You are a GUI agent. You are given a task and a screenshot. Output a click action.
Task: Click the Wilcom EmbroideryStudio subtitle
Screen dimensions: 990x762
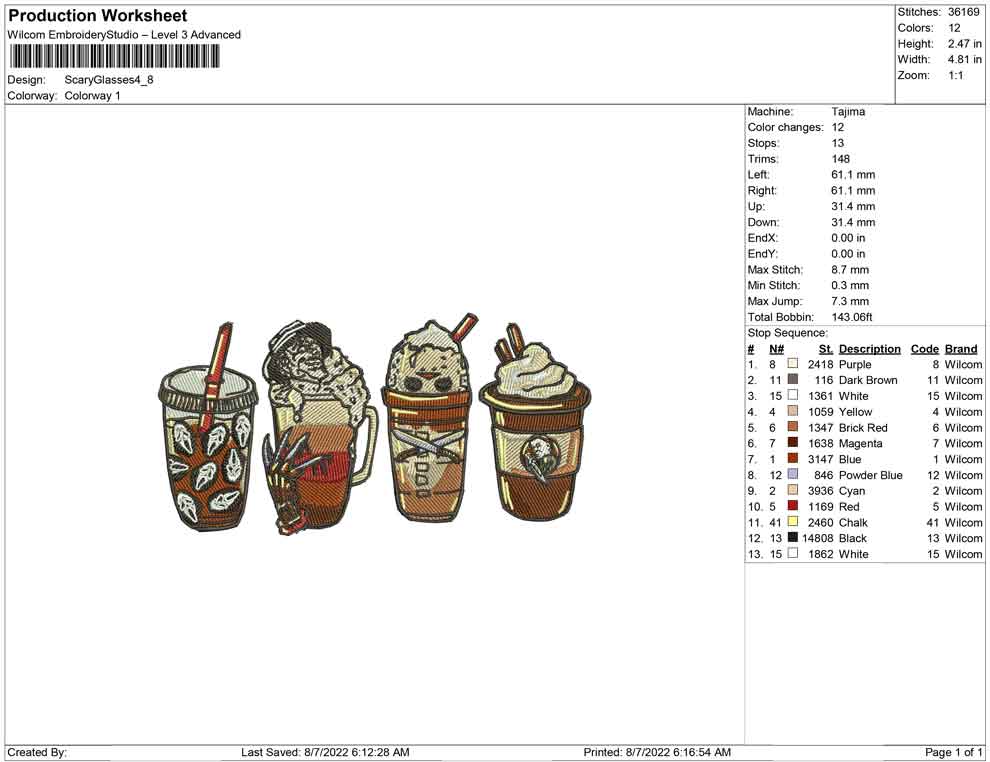(x=124, y=35)
